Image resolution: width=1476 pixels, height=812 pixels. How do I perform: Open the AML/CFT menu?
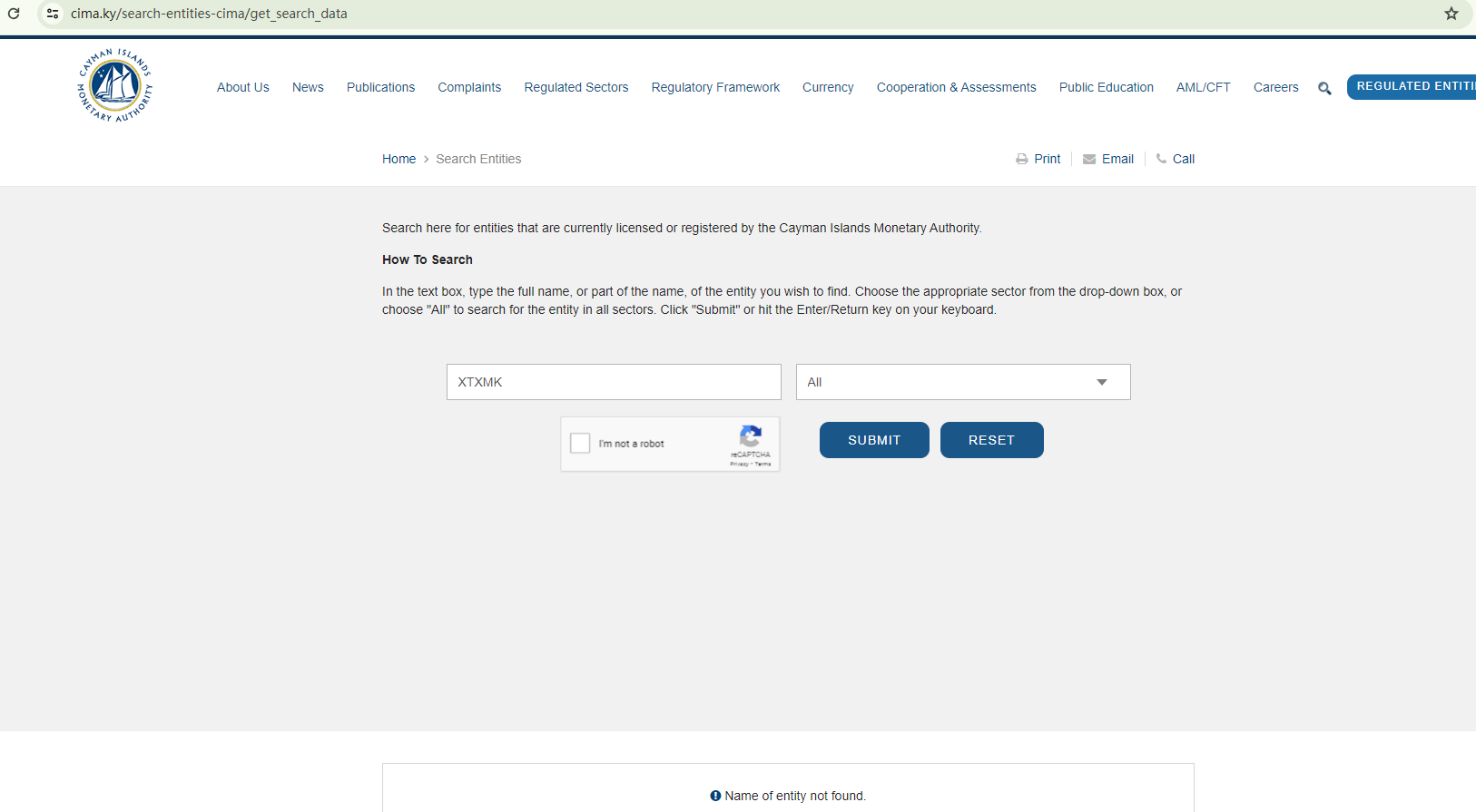[1204, 87]
